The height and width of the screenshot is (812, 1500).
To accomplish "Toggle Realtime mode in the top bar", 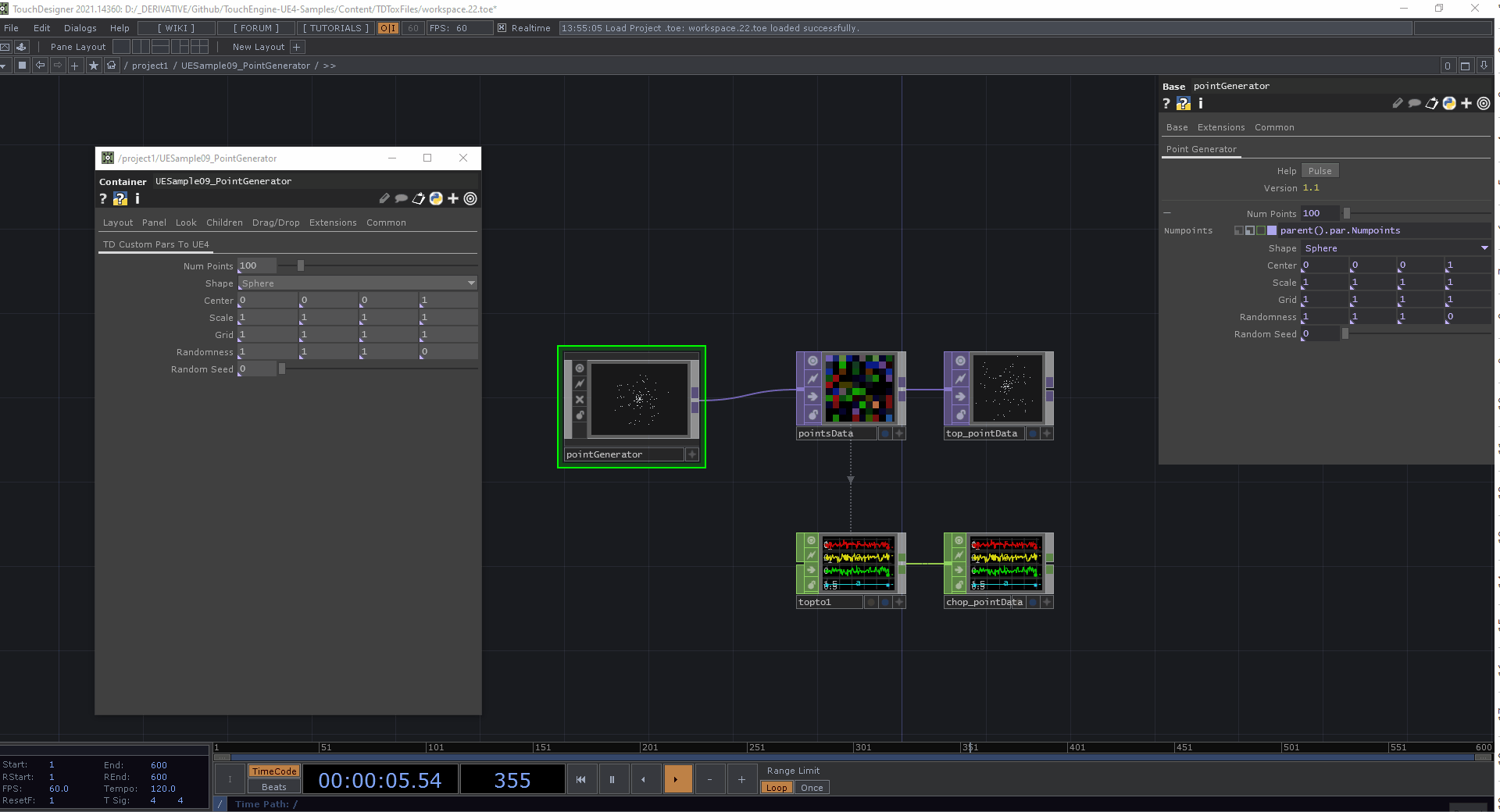I will tap(501, 28).
